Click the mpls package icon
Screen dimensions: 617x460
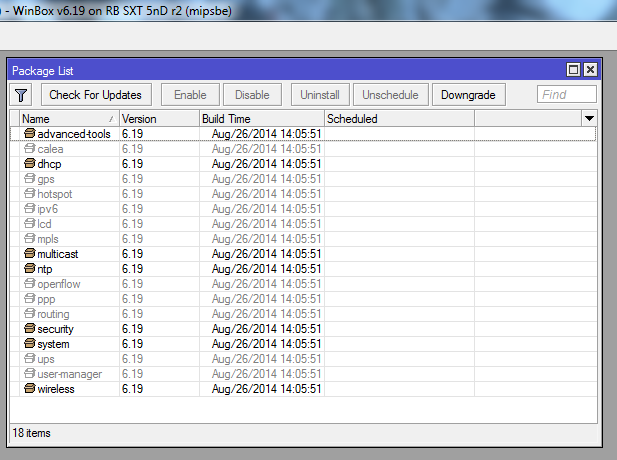pos(30,238)
